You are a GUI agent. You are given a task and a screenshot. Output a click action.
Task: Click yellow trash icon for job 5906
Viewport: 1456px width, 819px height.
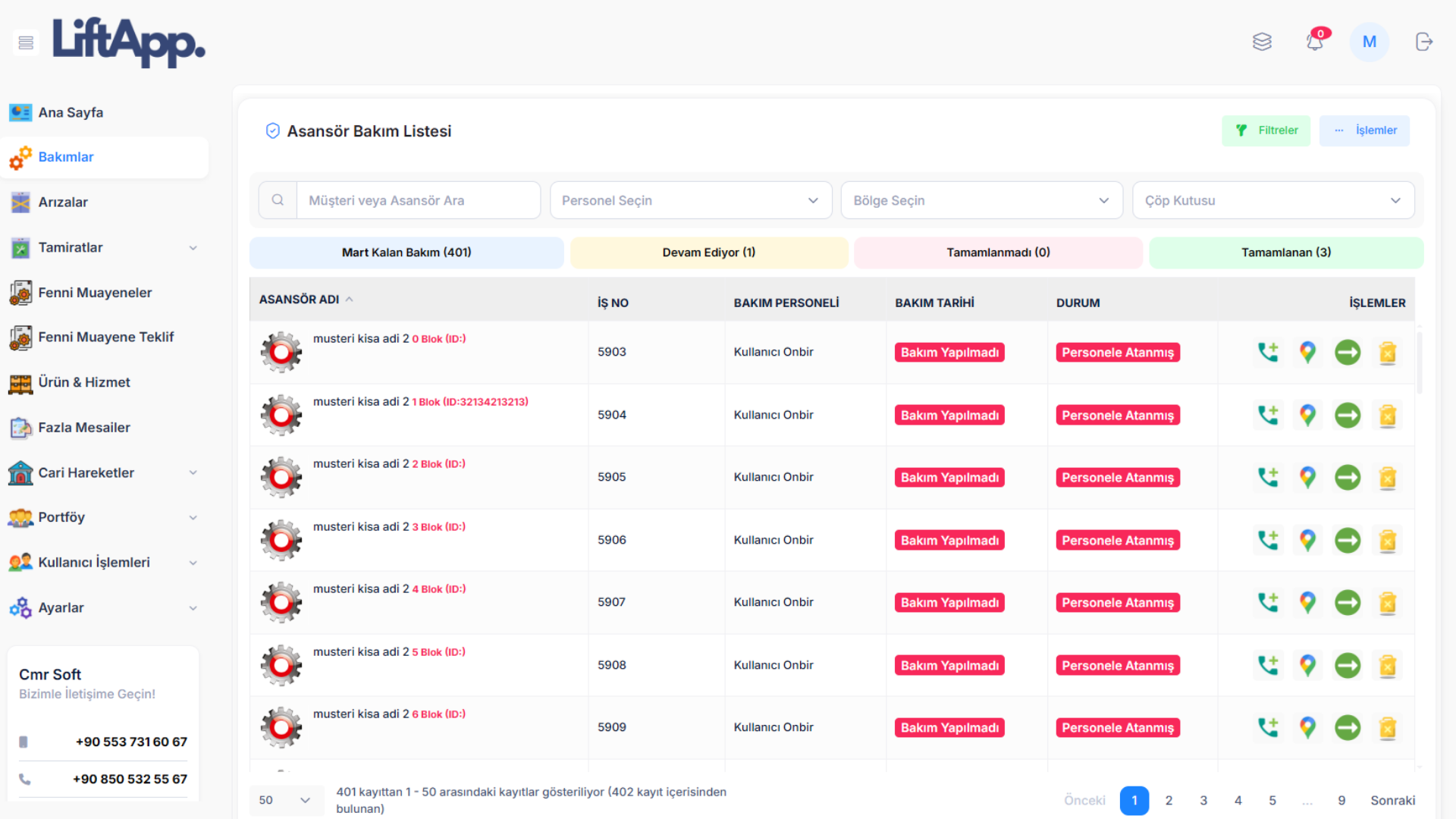coord(1388,541)
